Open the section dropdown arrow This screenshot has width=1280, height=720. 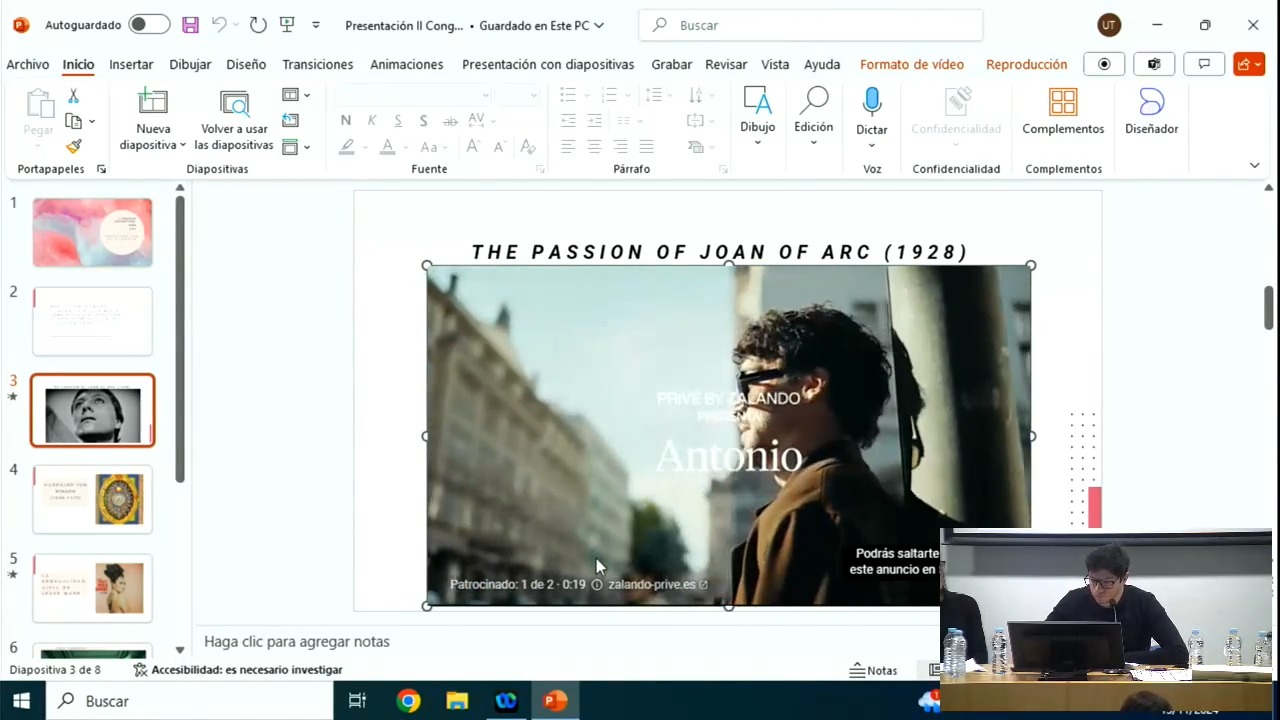(x=307, y=147)
